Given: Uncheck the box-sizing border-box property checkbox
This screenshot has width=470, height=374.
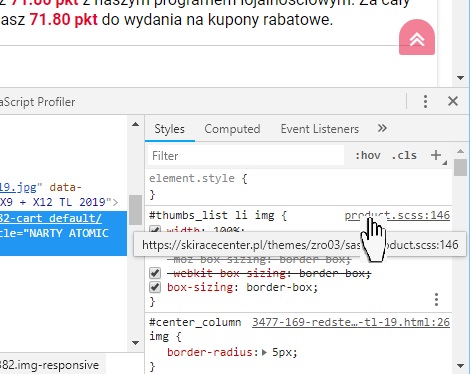Looking at the screenshot, I should click(x=155, y=287).
